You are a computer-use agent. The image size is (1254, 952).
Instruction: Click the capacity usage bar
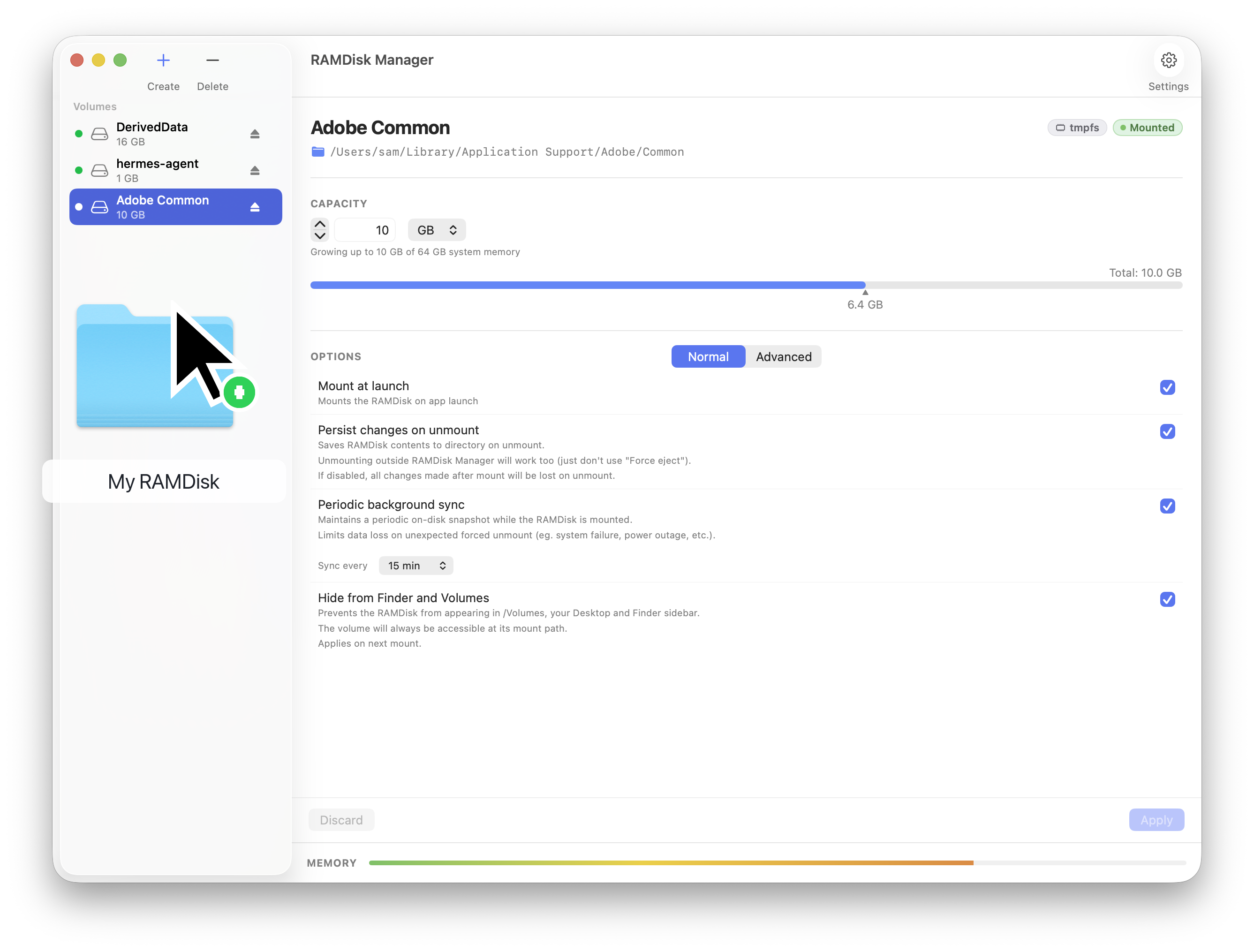[x=746, y=285]
